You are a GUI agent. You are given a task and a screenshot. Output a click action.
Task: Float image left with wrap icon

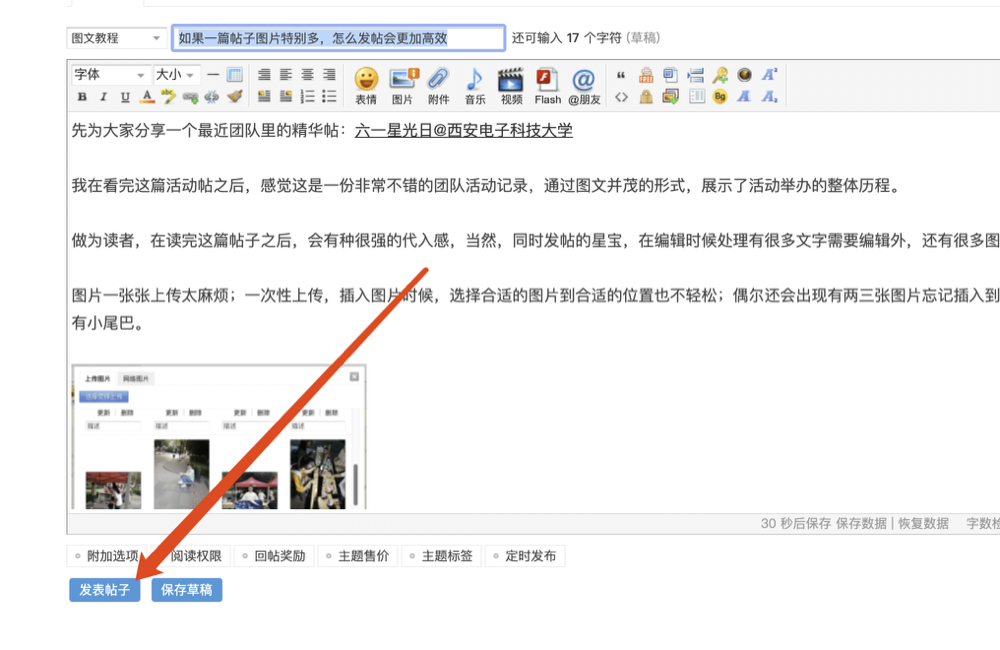(264, 96)
